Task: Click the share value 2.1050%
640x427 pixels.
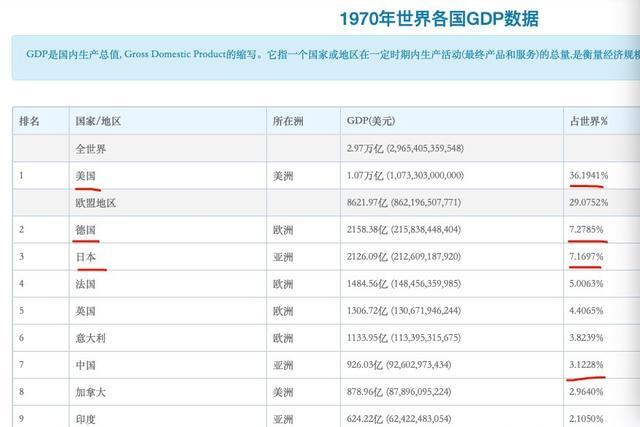Action: click(x=586, y=418)
